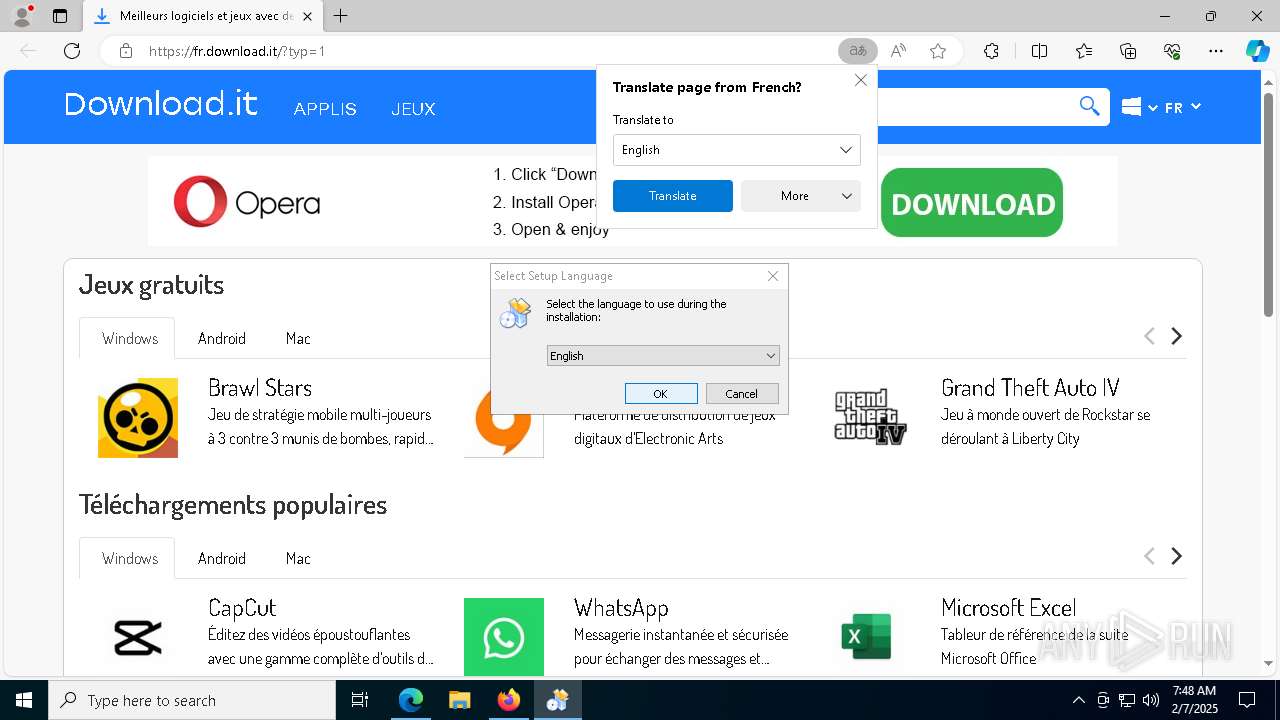Open a new browser tab
1280x720 pixels.
point(341,16)
